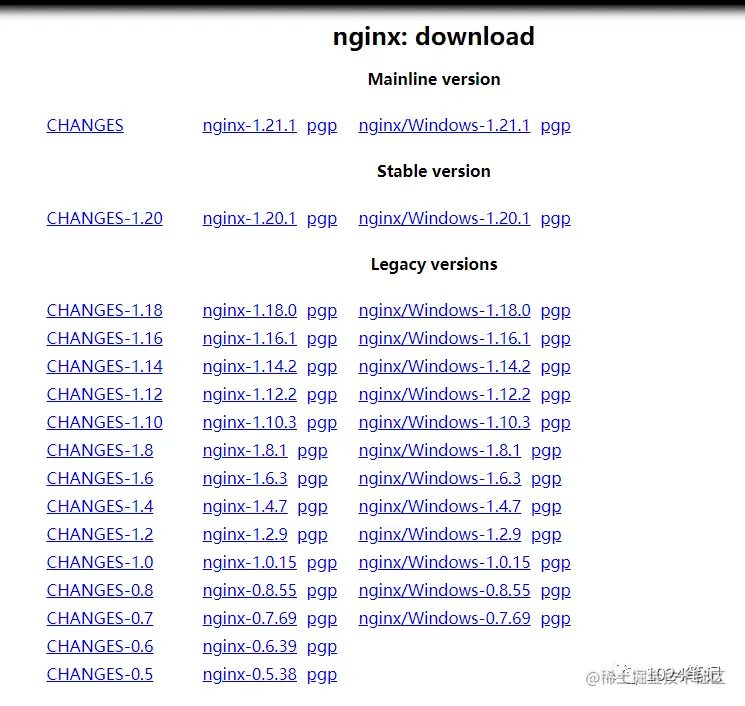Open CHANGES-1.4 link
The width and height of the screenshot is (745, 706).
tap(100, 506)
